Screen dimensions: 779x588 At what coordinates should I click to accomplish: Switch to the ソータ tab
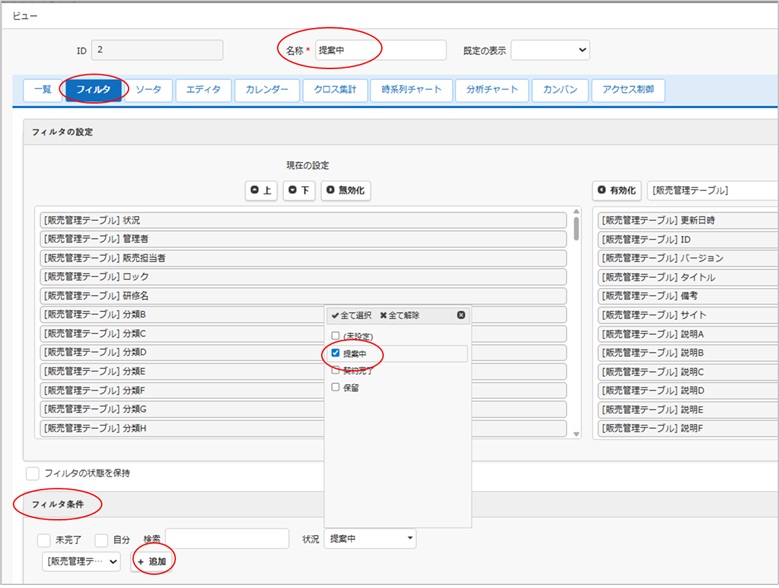pos(149,90)
